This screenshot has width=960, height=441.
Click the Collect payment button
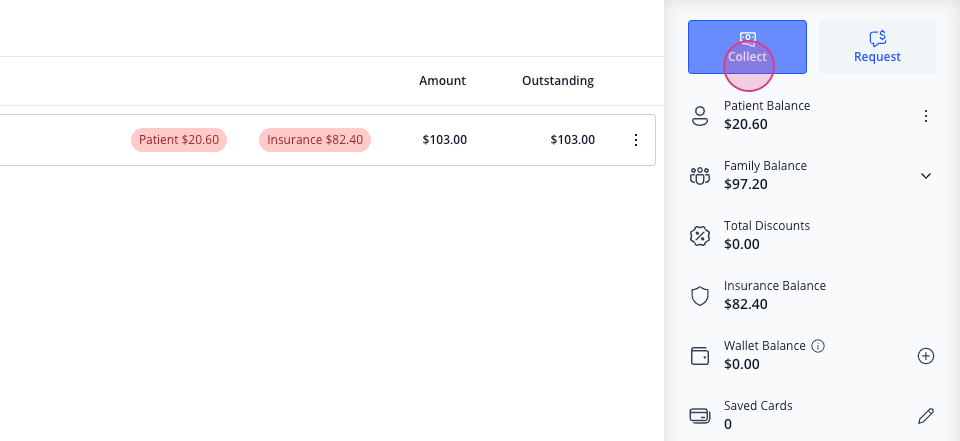[747, 47]
